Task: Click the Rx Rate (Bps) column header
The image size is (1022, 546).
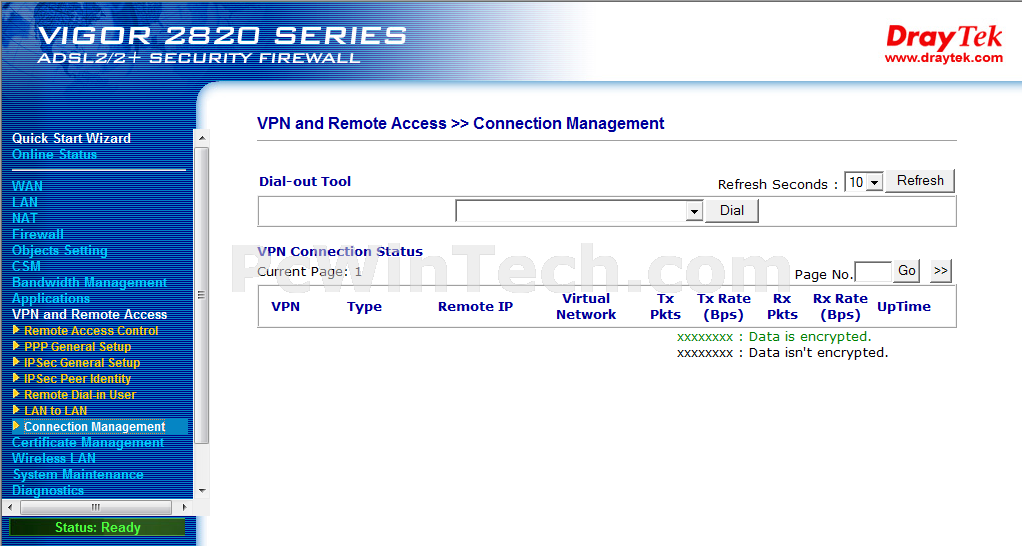Action: click(x=840, y=306)
